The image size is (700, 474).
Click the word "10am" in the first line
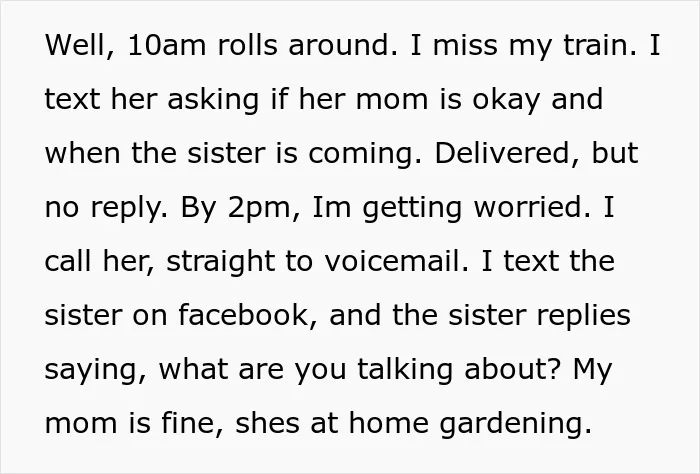pyautogui.click(x=167, y=45)
